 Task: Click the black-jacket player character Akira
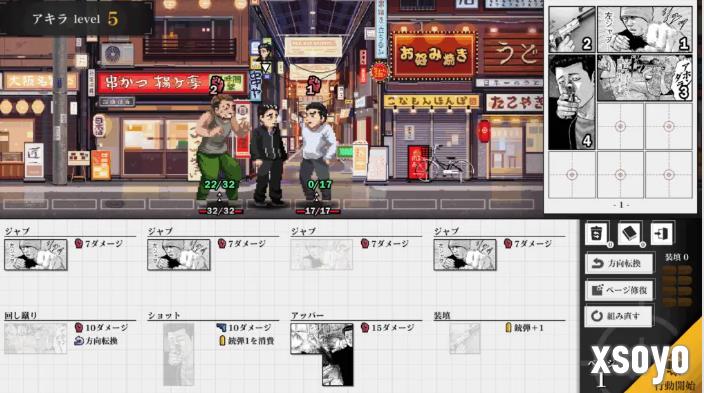269,155
